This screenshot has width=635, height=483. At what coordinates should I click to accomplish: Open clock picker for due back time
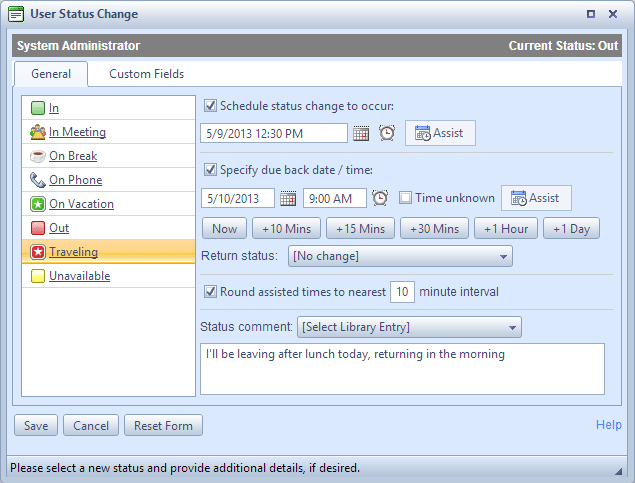coord(380,198)
